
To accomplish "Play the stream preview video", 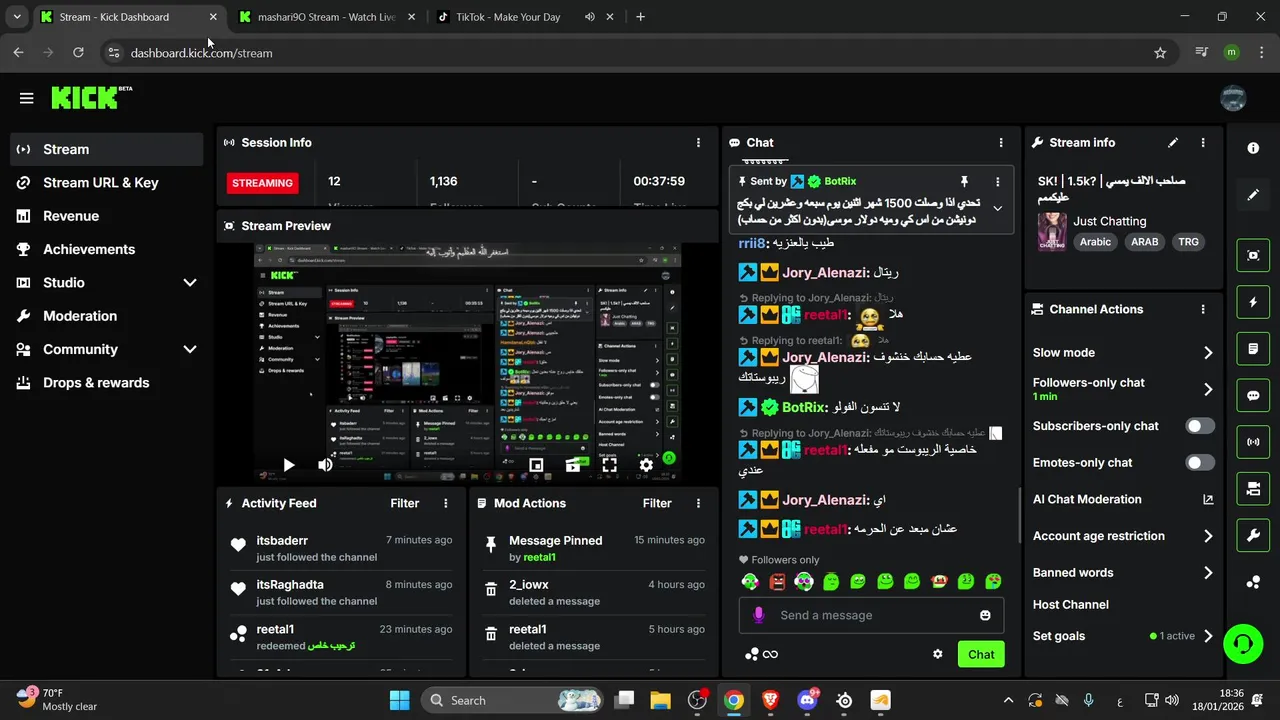I will pyautogui.click(x=288, y=465).
